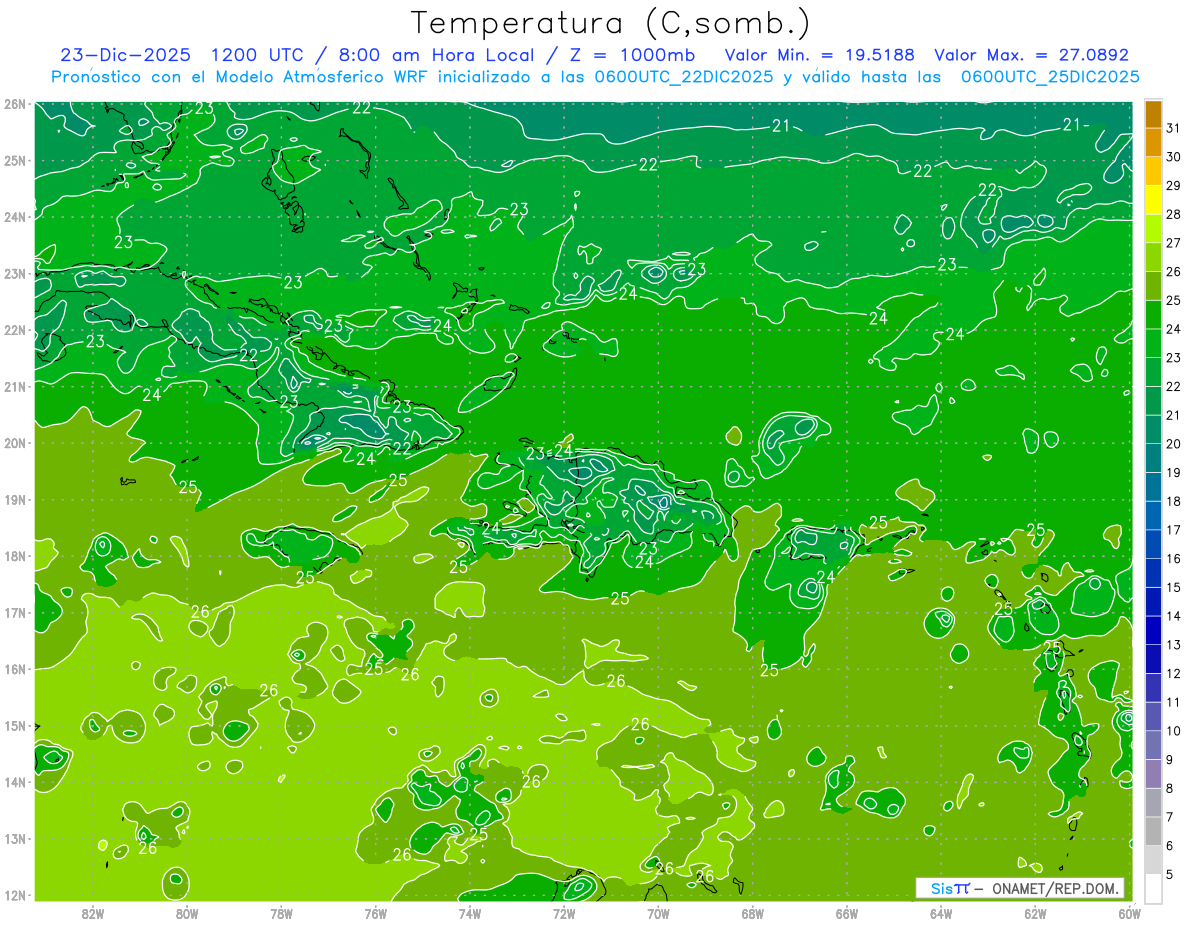Screen dimensions: 1200x927
Task: Click the legend scale label 8
Action: [x=1170, y=789]
